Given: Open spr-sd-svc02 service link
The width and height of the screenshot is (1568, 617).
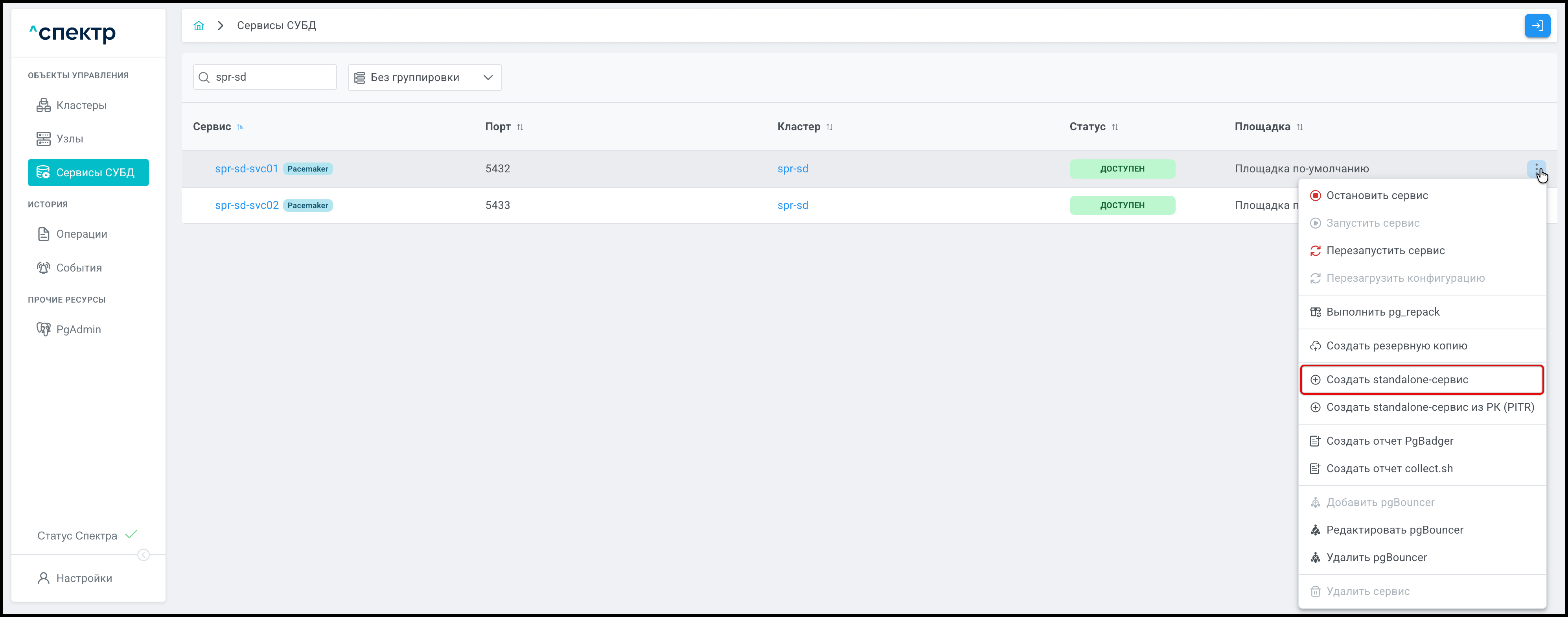Looking at the screenshot, I should [247, 205].
